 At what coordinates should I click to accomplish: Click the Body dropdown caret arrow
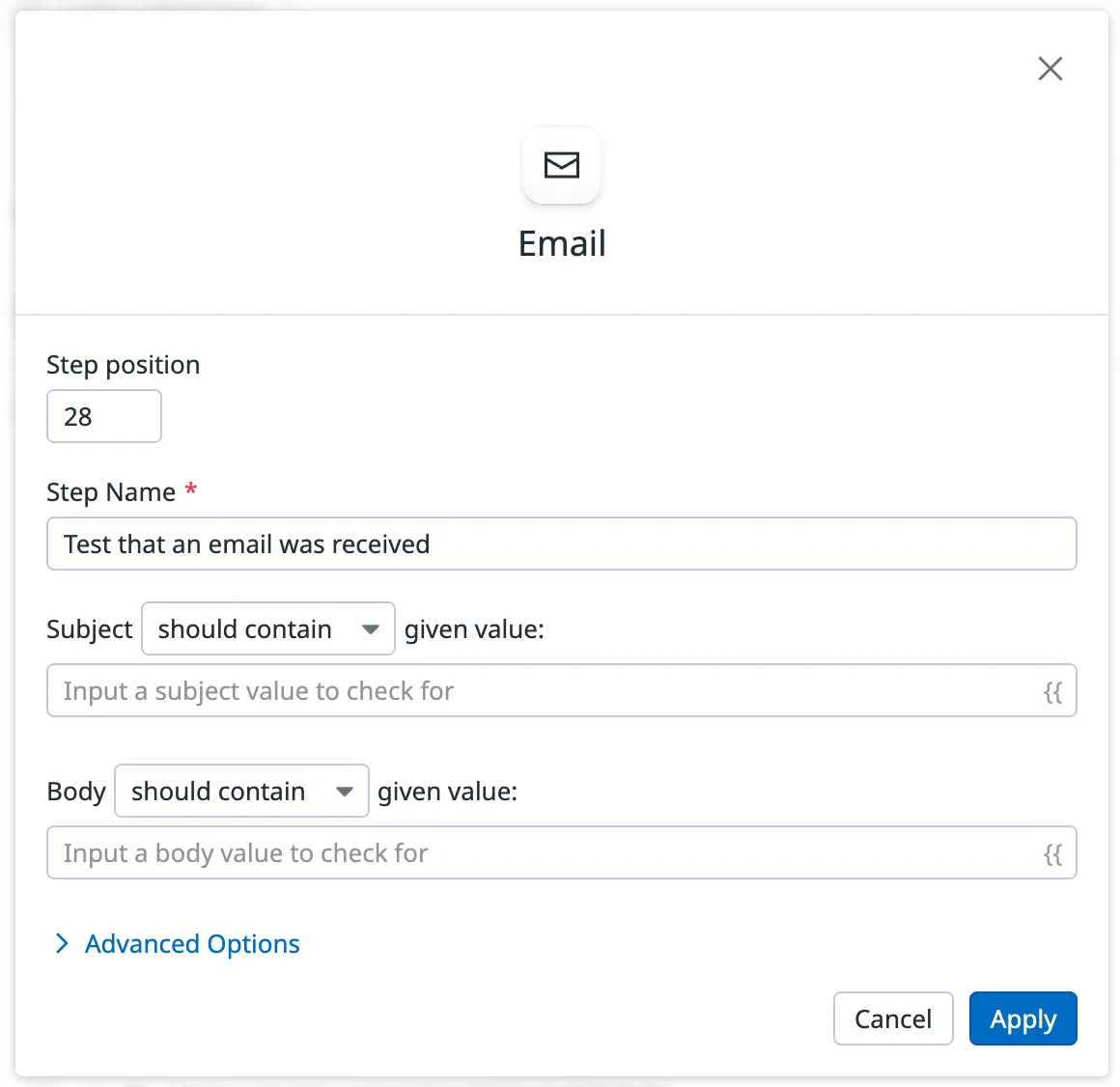click(344, 792)
